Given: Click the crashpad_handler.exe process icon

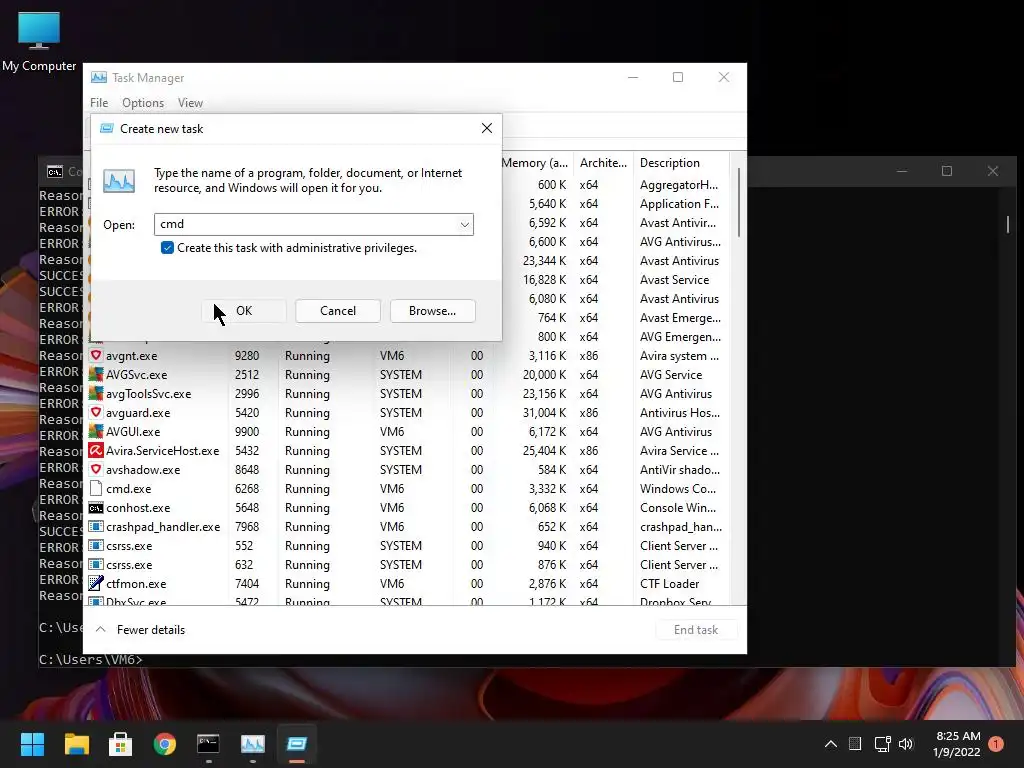Looking at the screenshot, I should pos(96,526).
